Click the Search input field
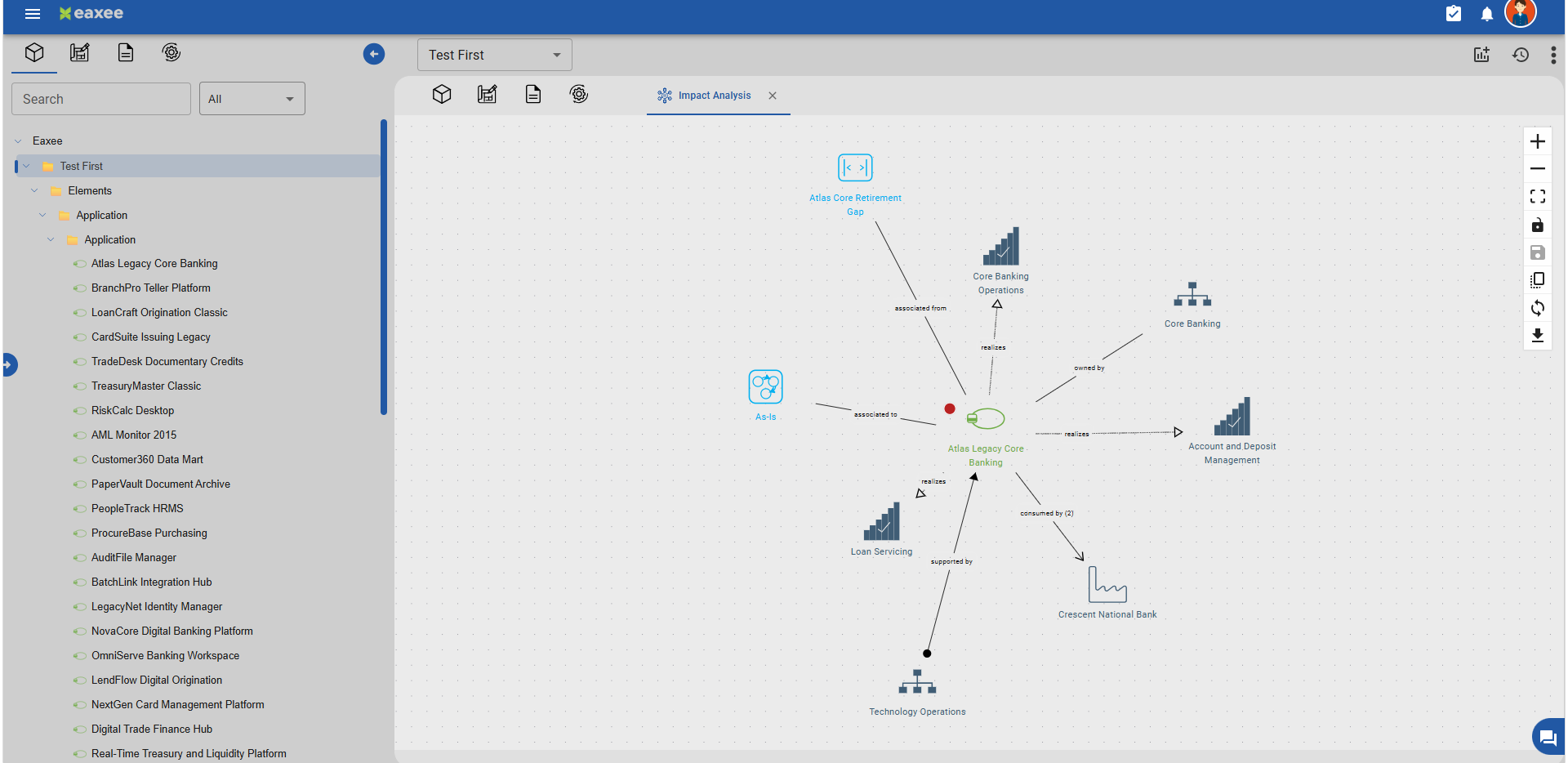This screenshot has height=763, width=1568. click(x=101, y=99)
